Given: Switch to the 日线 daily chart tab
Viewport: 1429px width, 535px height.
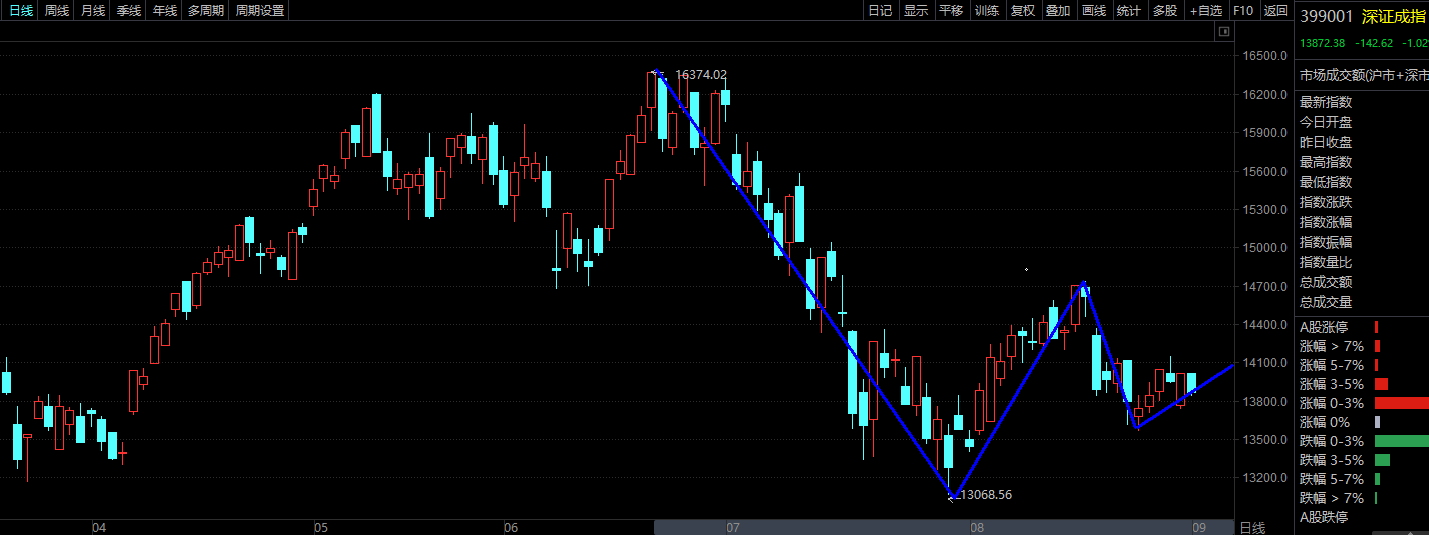Looking at the screenshot, I should click(21, 11).
